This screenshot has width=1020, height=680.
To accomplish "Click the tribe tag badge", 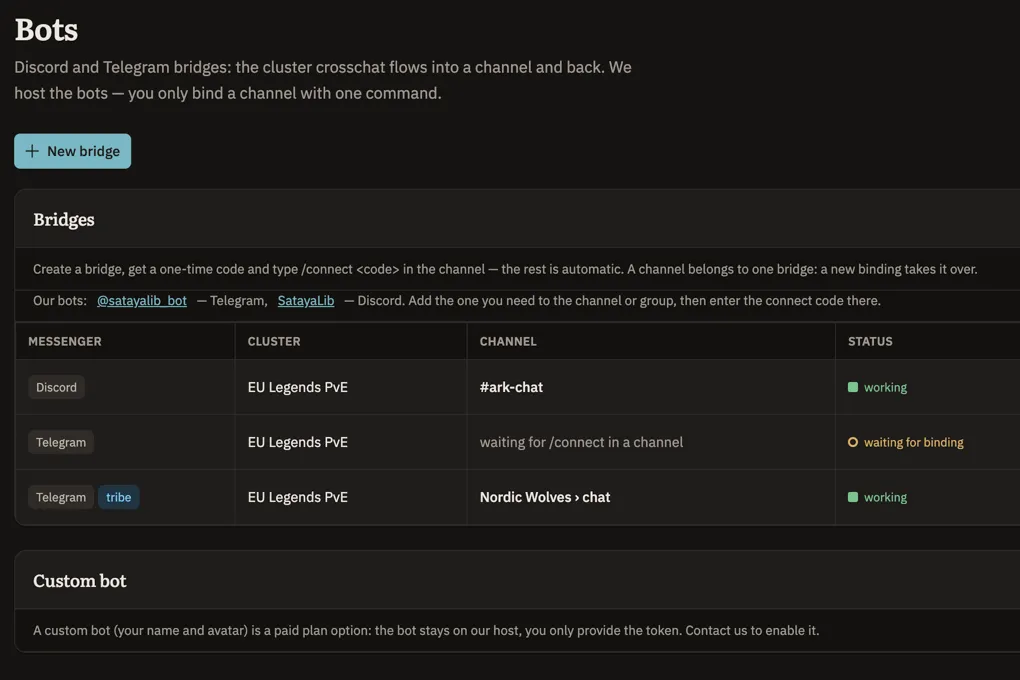I will tap(118, 497).
